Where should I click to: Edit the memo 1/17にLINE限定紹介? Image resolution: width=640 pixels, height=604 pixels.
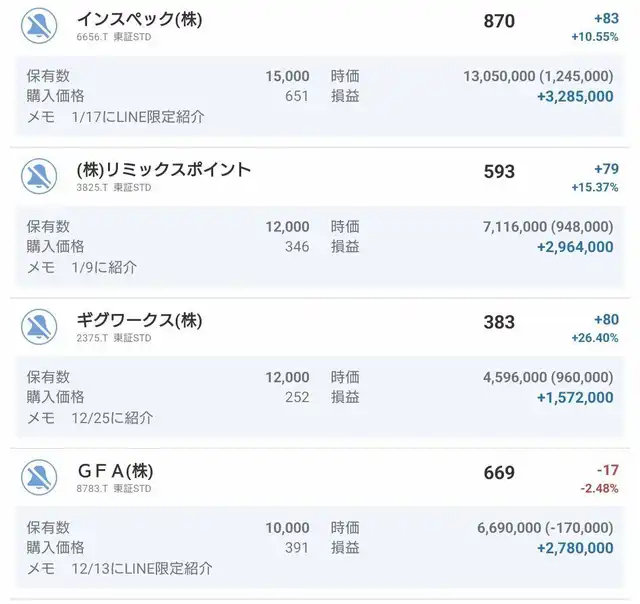point(138,117)
